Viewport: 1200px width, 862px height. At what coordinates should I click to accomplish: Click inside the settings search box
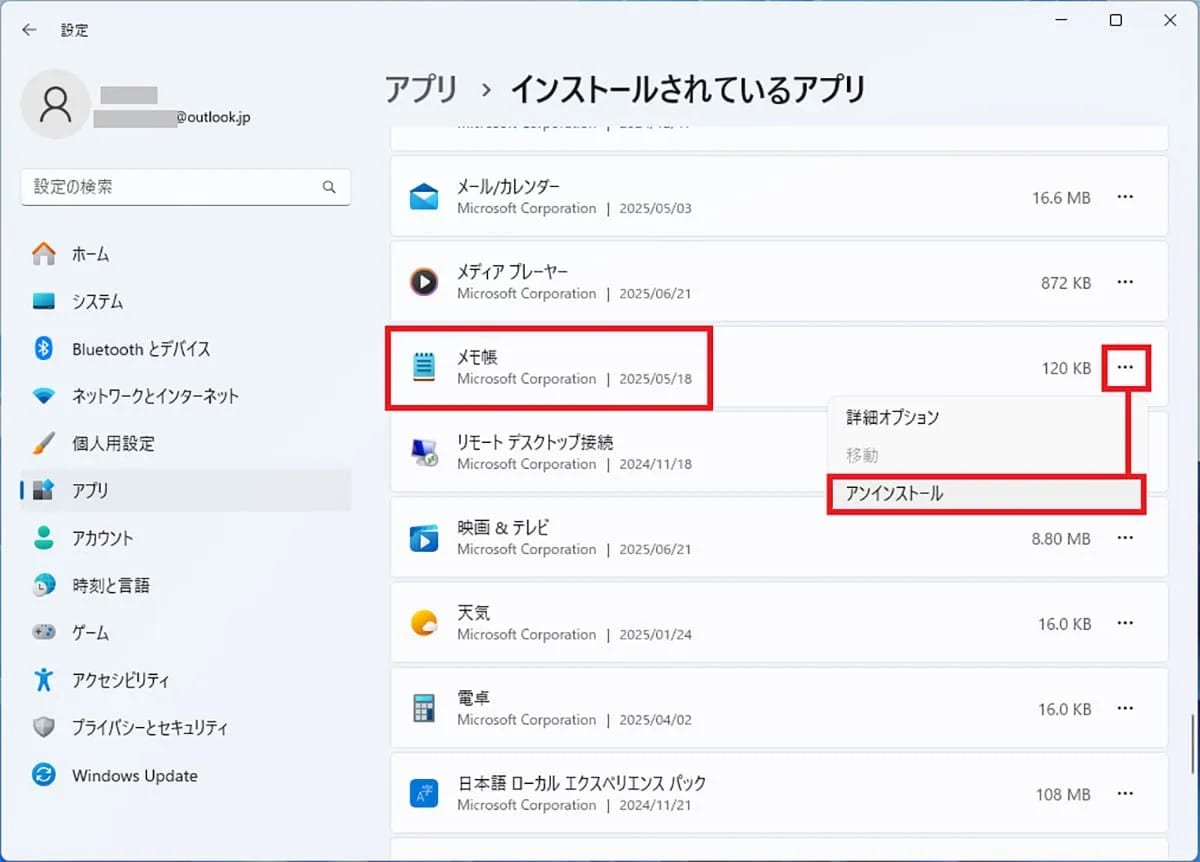pos(185,187)
